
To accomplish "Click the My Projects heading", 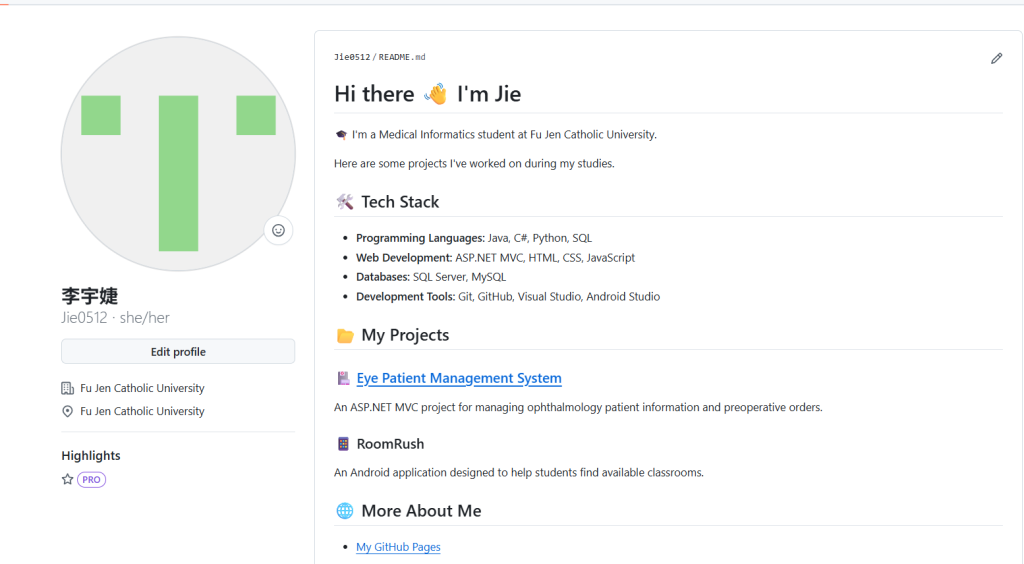I will coord(405,336).
